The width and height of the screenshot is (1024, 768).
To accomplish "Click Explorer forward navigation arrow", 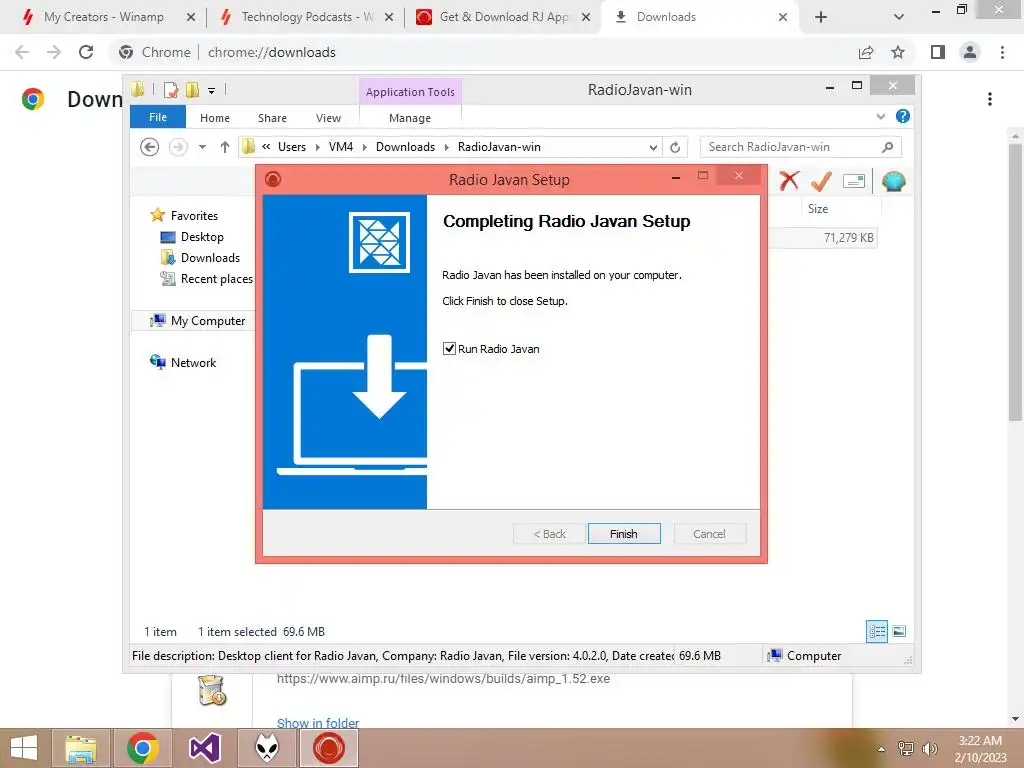I will click(x=178, y=147).
